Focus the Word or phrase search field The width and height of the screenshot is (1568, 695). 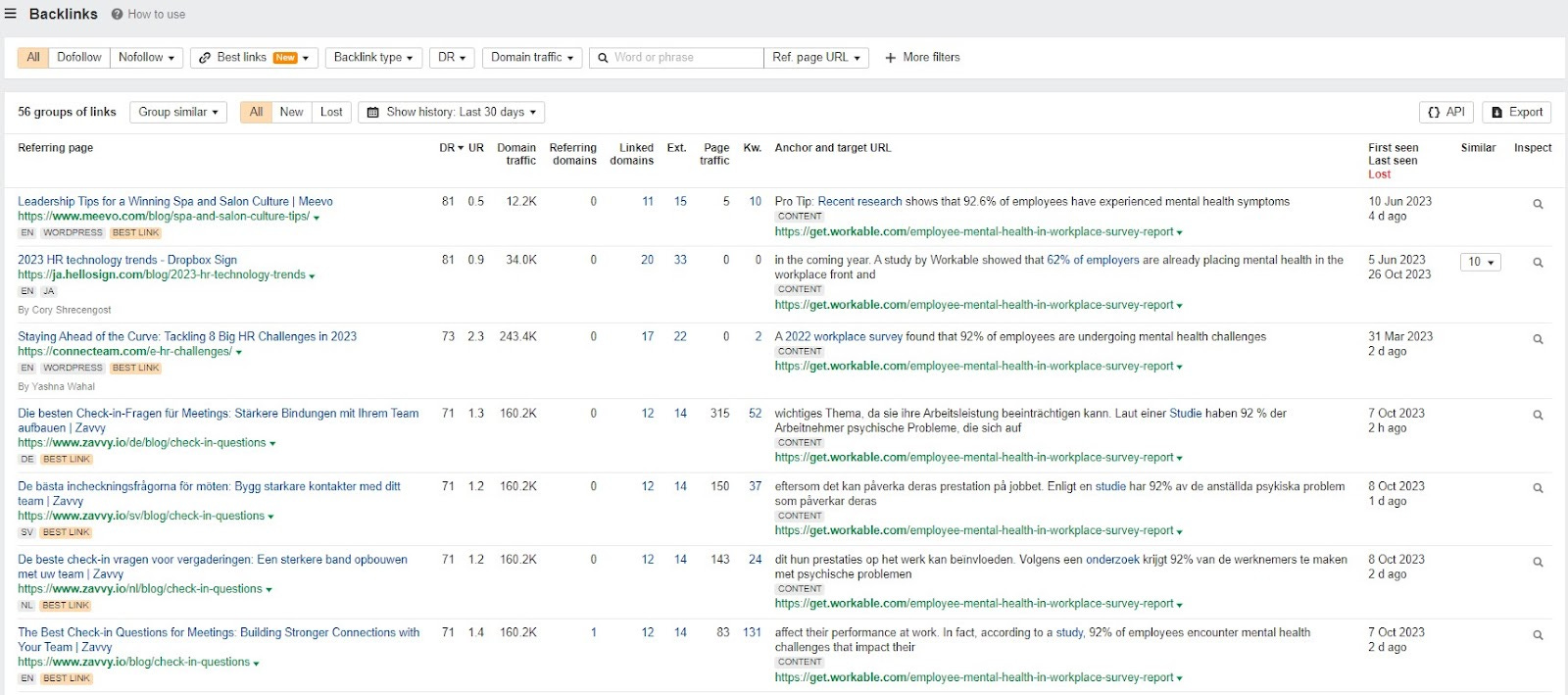coord(676,58)
